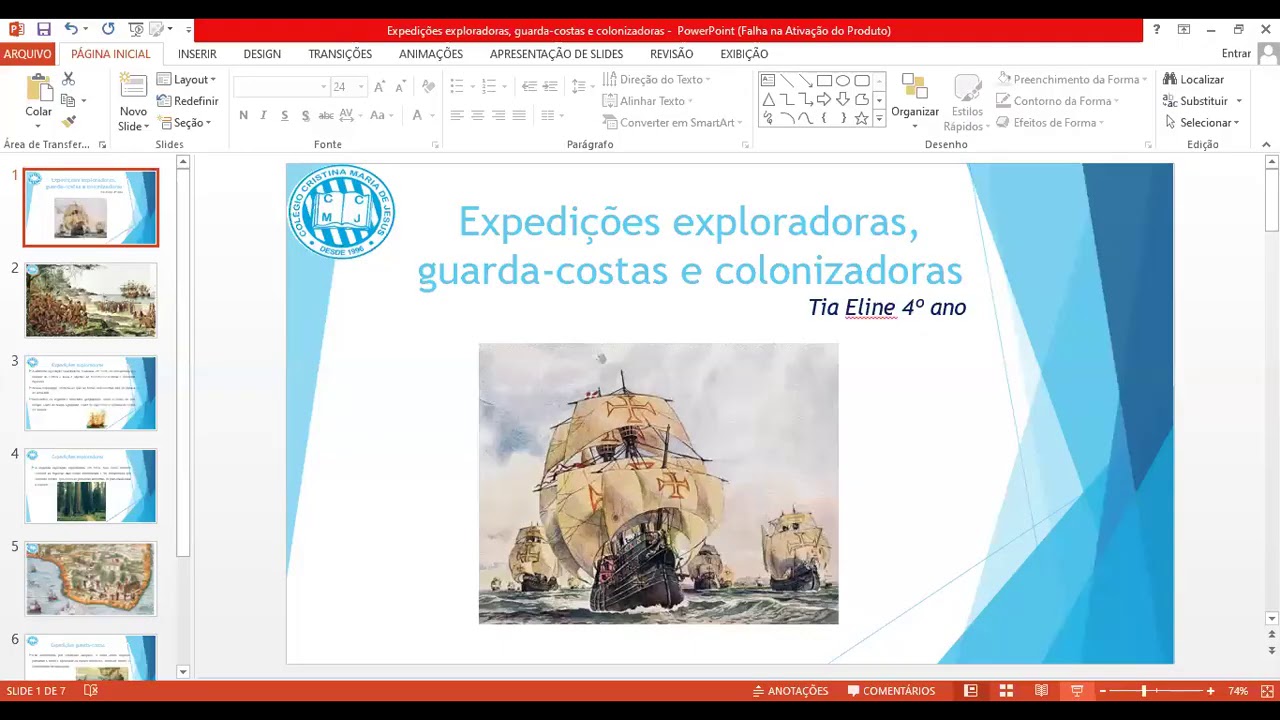Viewport: 1280px width, 720px height.
Task: Select slide 5 map thumbnail
Action: point(91,579)
